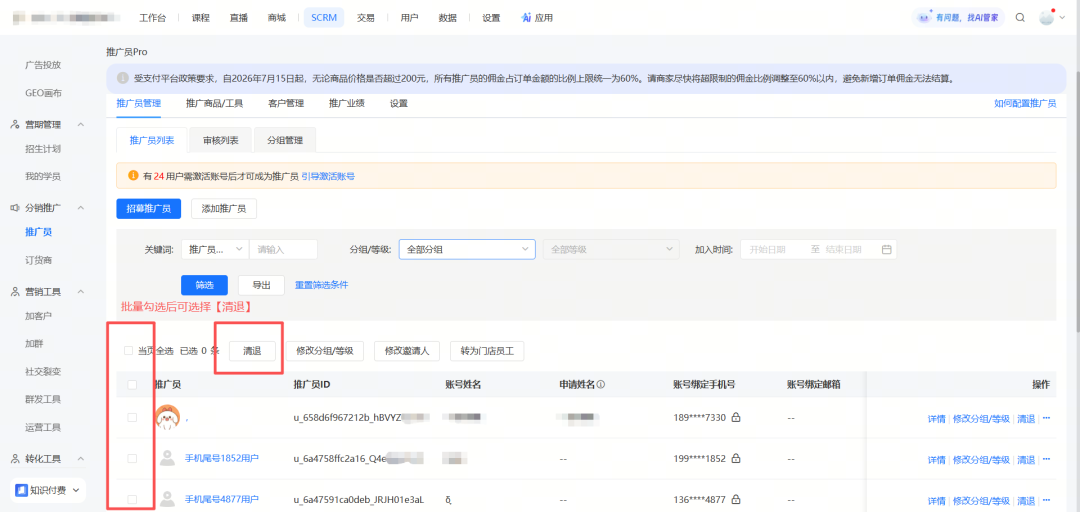Open 订货商 in the sidebar
Image resolution: width=1080 pixels, height=512 pixels.
(39, 260)
